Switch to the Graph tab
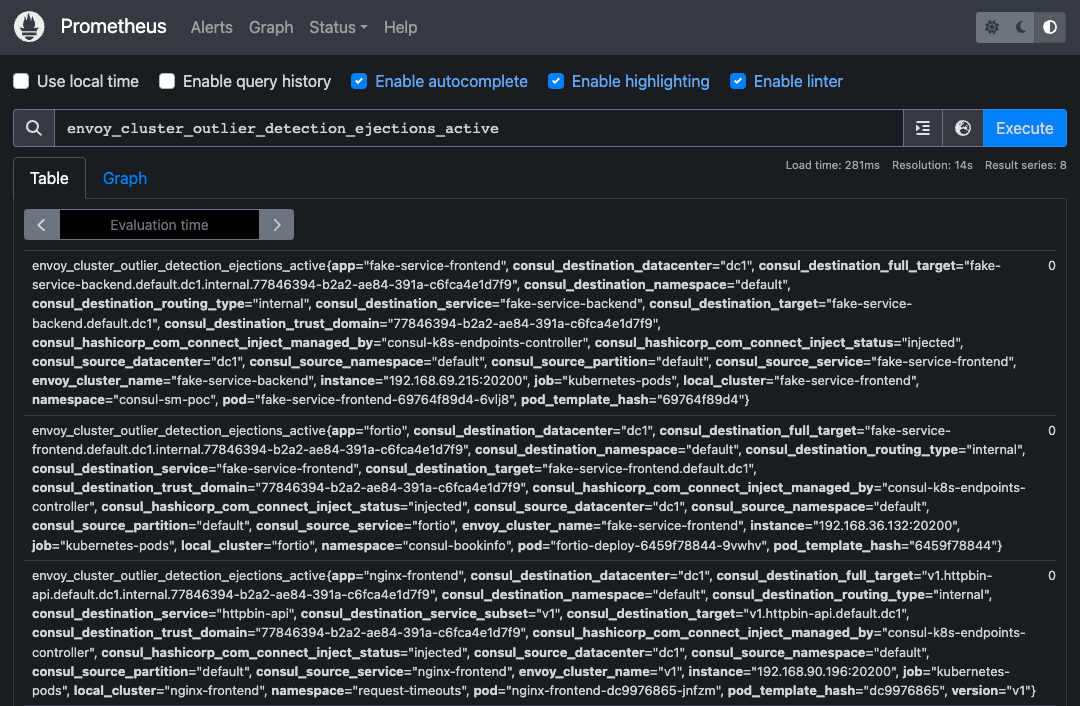This screenshot has width=1080, height=706. coord(124,178)
